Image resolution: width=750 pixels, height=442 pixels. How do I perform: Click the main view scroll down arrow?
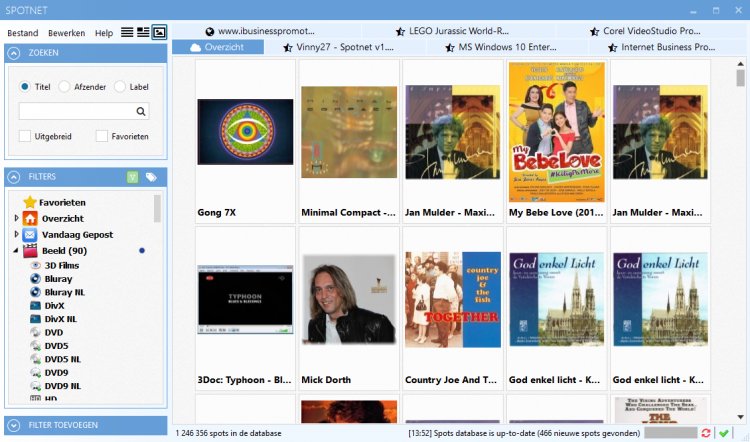click(740, 417)
